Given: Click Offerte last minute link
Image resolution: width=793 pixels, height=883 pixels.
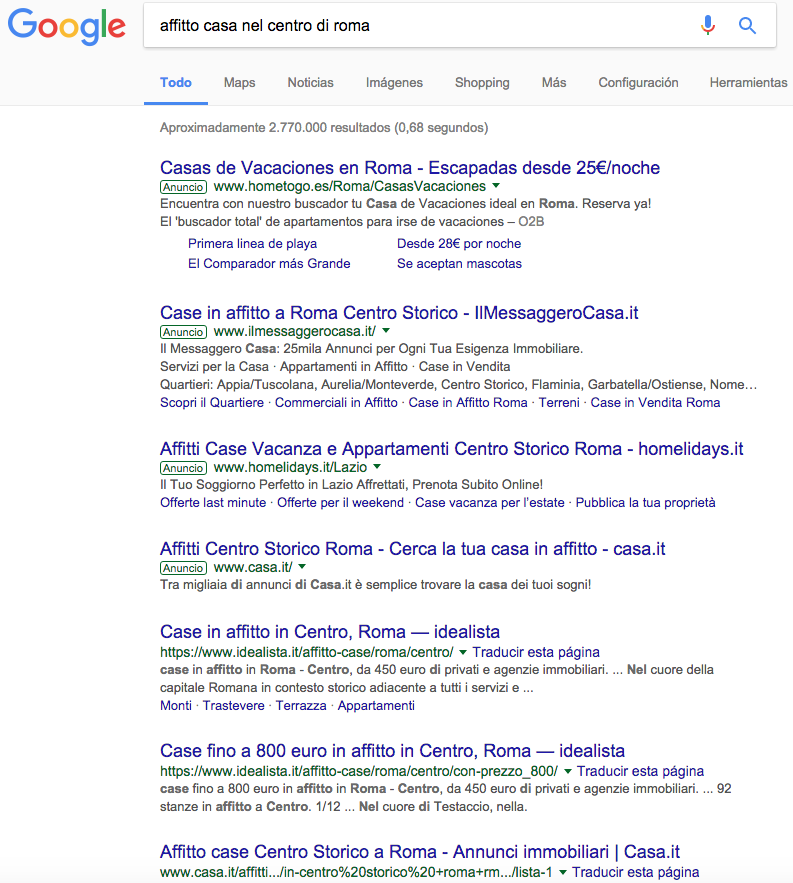Looking at the screenshot, I should [213, 503].
